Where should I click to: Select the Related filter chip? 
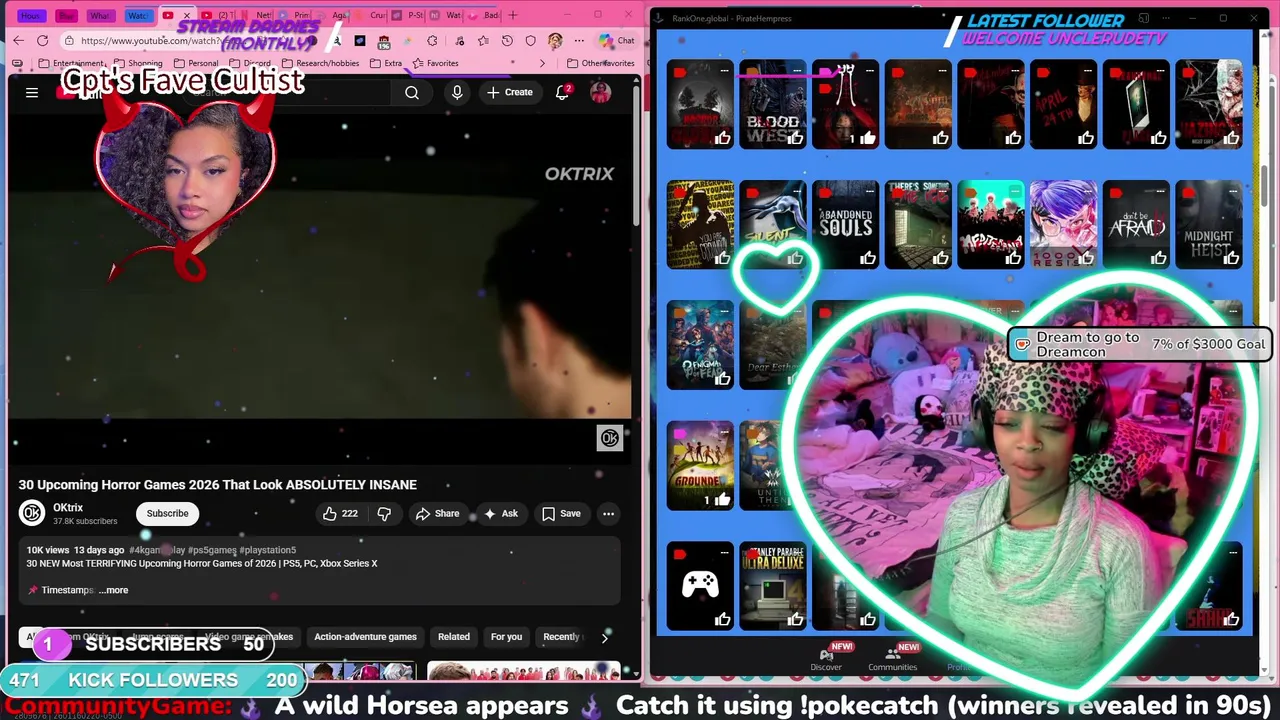[x=453, y=636]
